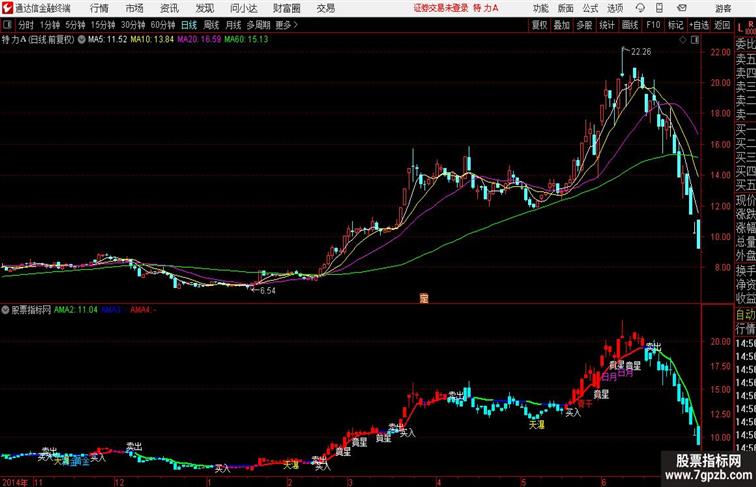Click the 股票指标网 indicator name

(x=31, y=310)
